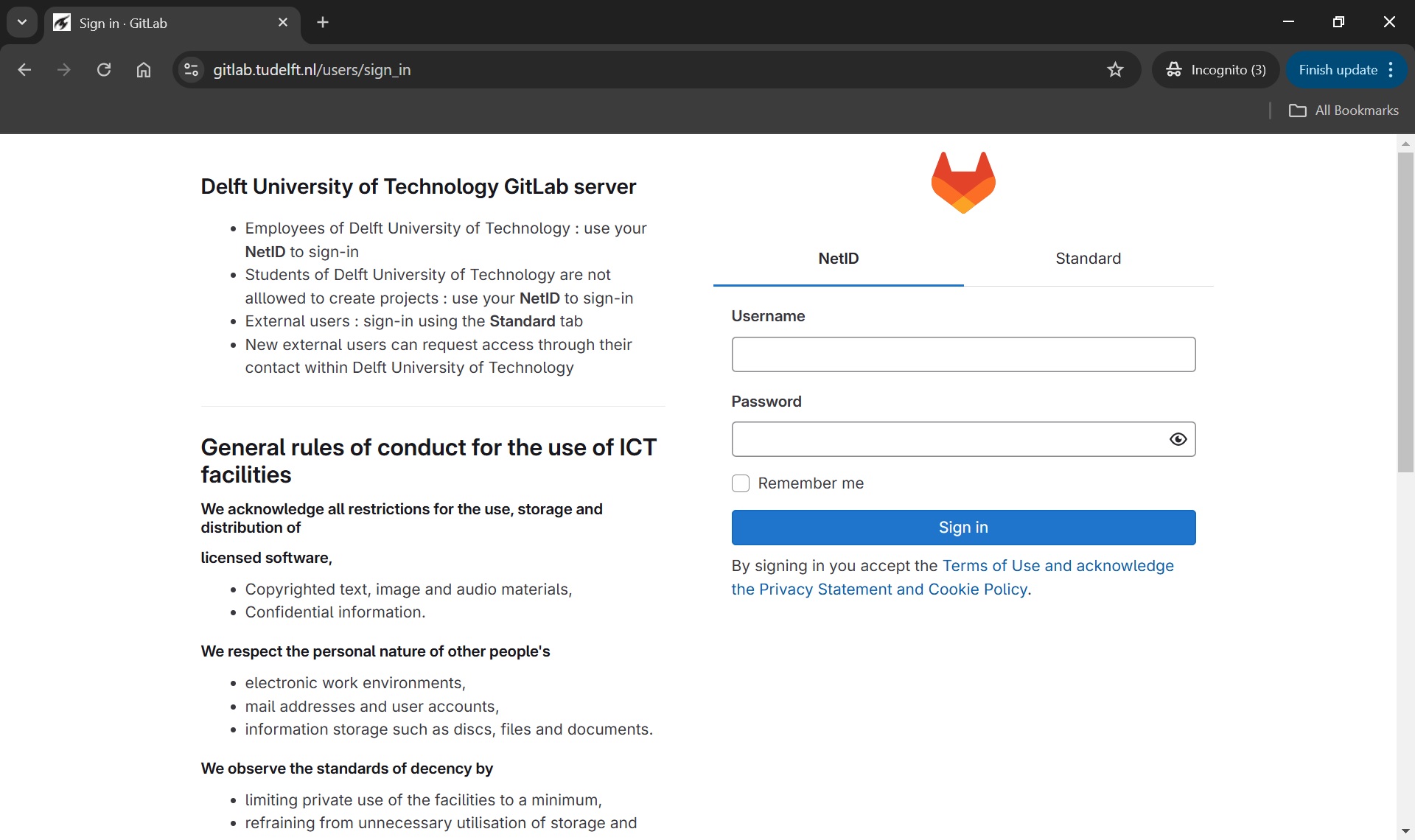Click text 'External users : sign-in using the Standard tab'

tap(413, 321)
